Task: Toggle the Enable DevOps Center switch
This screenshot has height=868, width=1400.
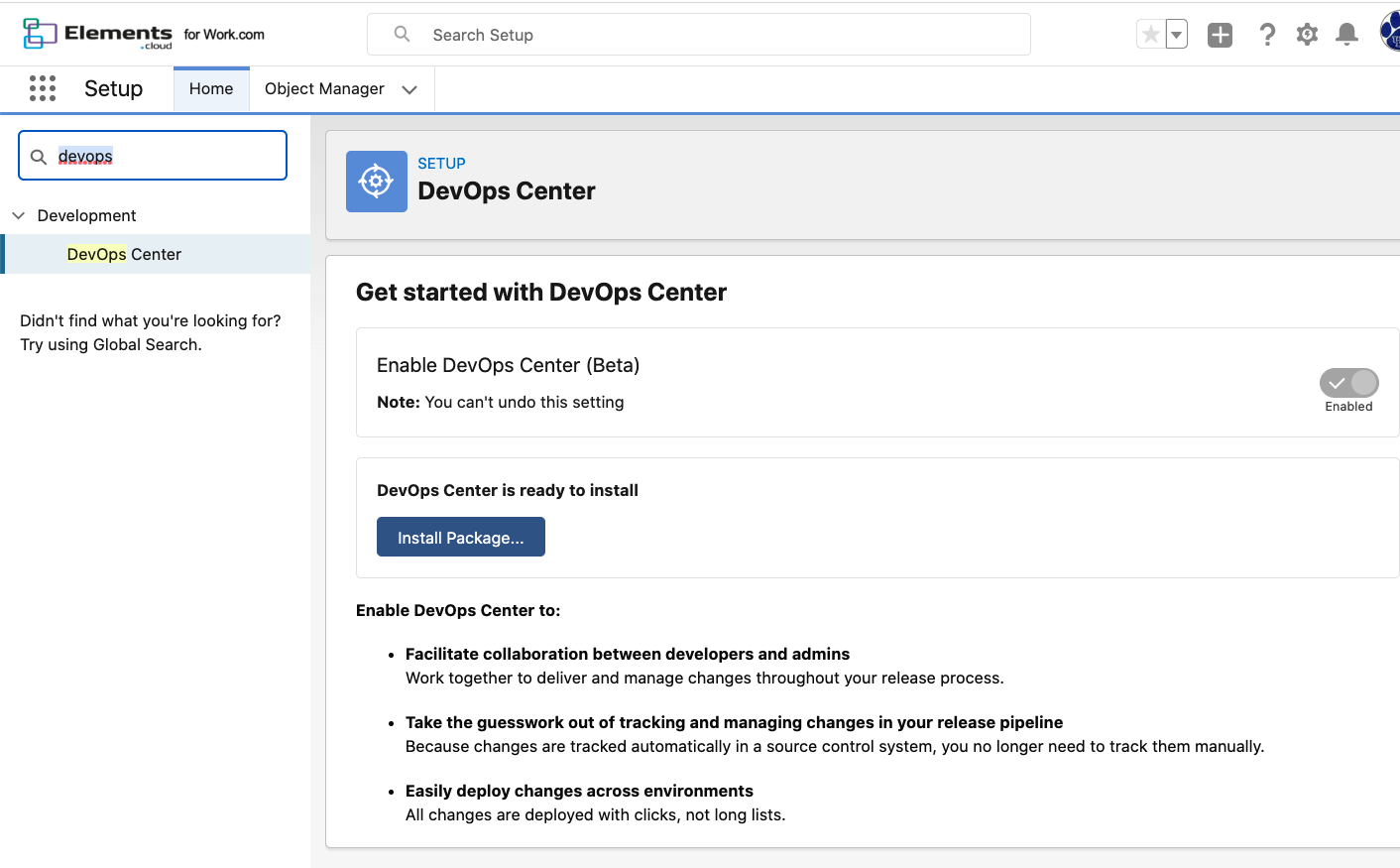Action: point(1349,383)
